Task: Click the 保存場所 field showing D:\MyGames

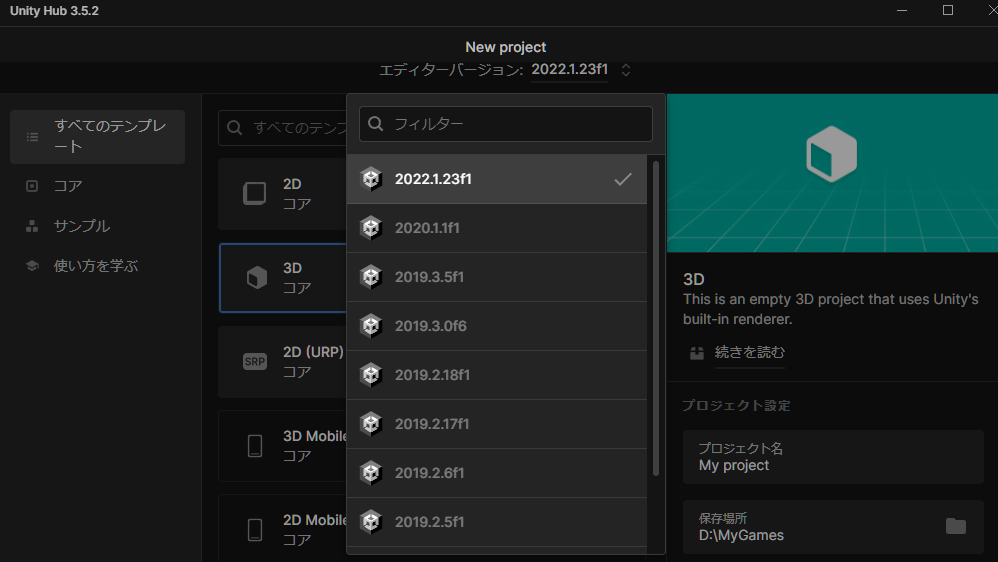Action: (833, 527)
